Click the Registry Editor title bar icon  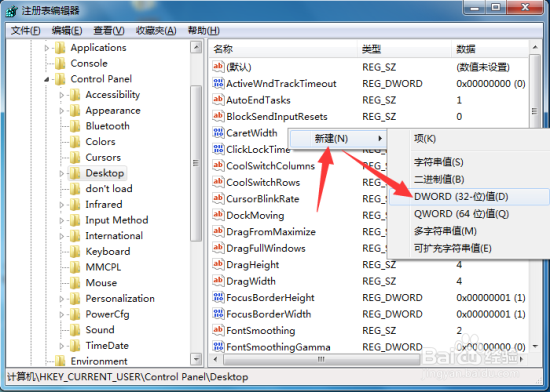(x=11, y=11)
